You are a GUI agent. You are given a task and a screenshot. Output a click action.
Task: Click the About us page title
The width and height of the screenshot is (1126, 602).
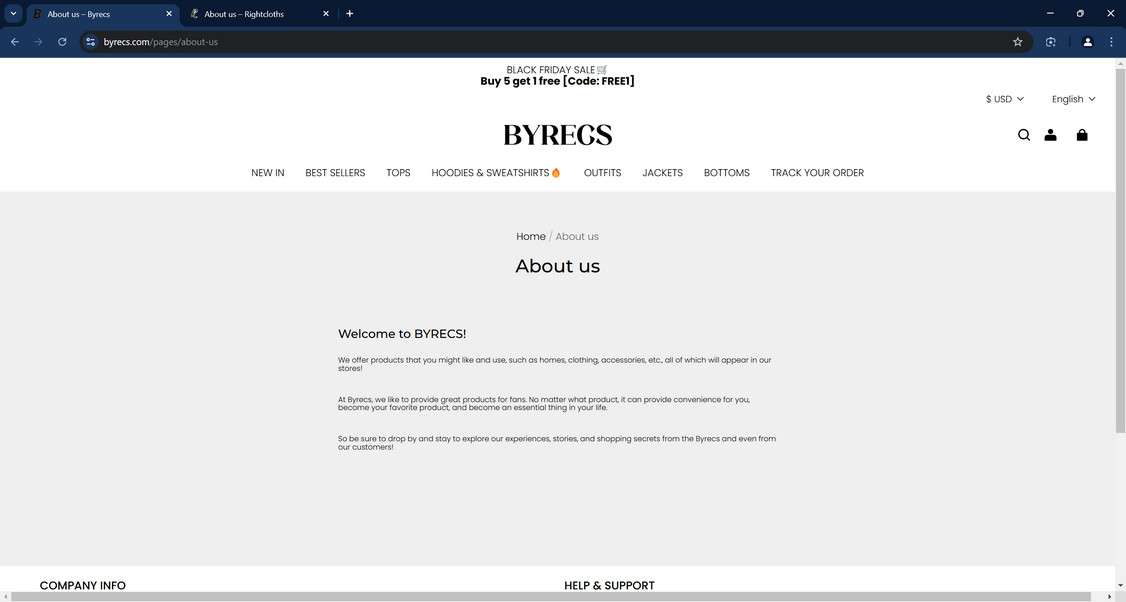tap(557, 266)
